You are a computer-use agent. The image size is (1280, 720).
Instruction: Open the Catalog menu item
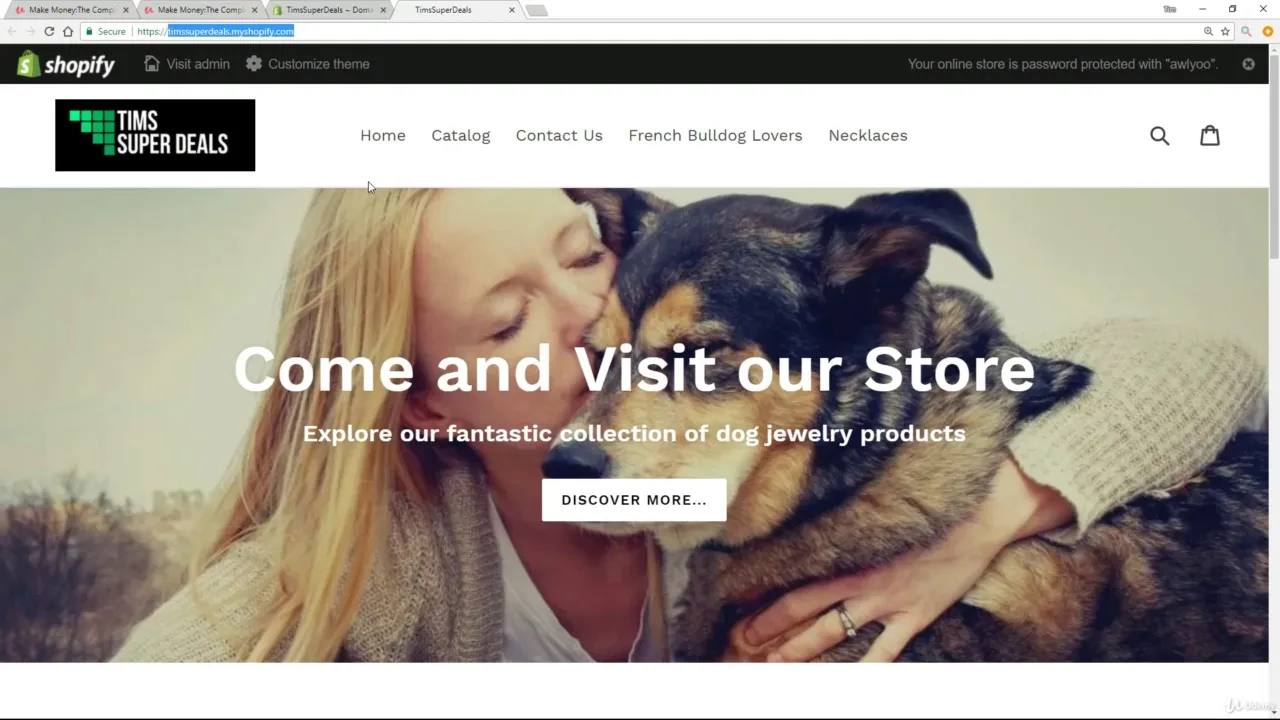pyautogui.click(x=461, y=135)
